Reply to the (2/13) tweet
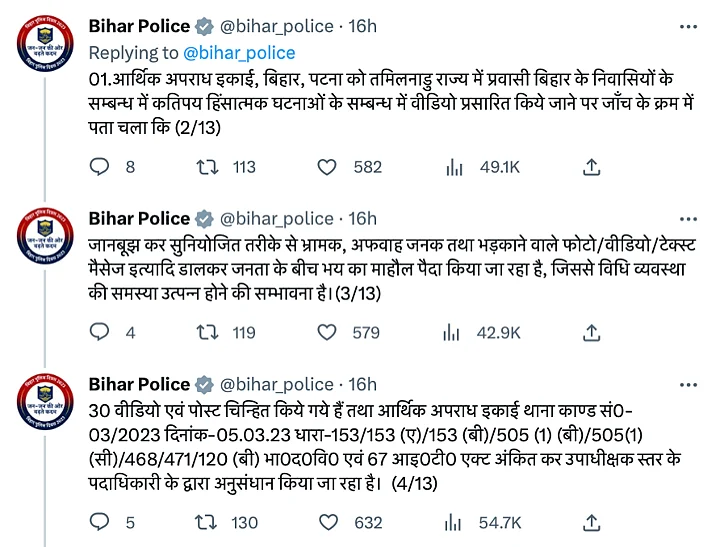 tap(100, 168)
